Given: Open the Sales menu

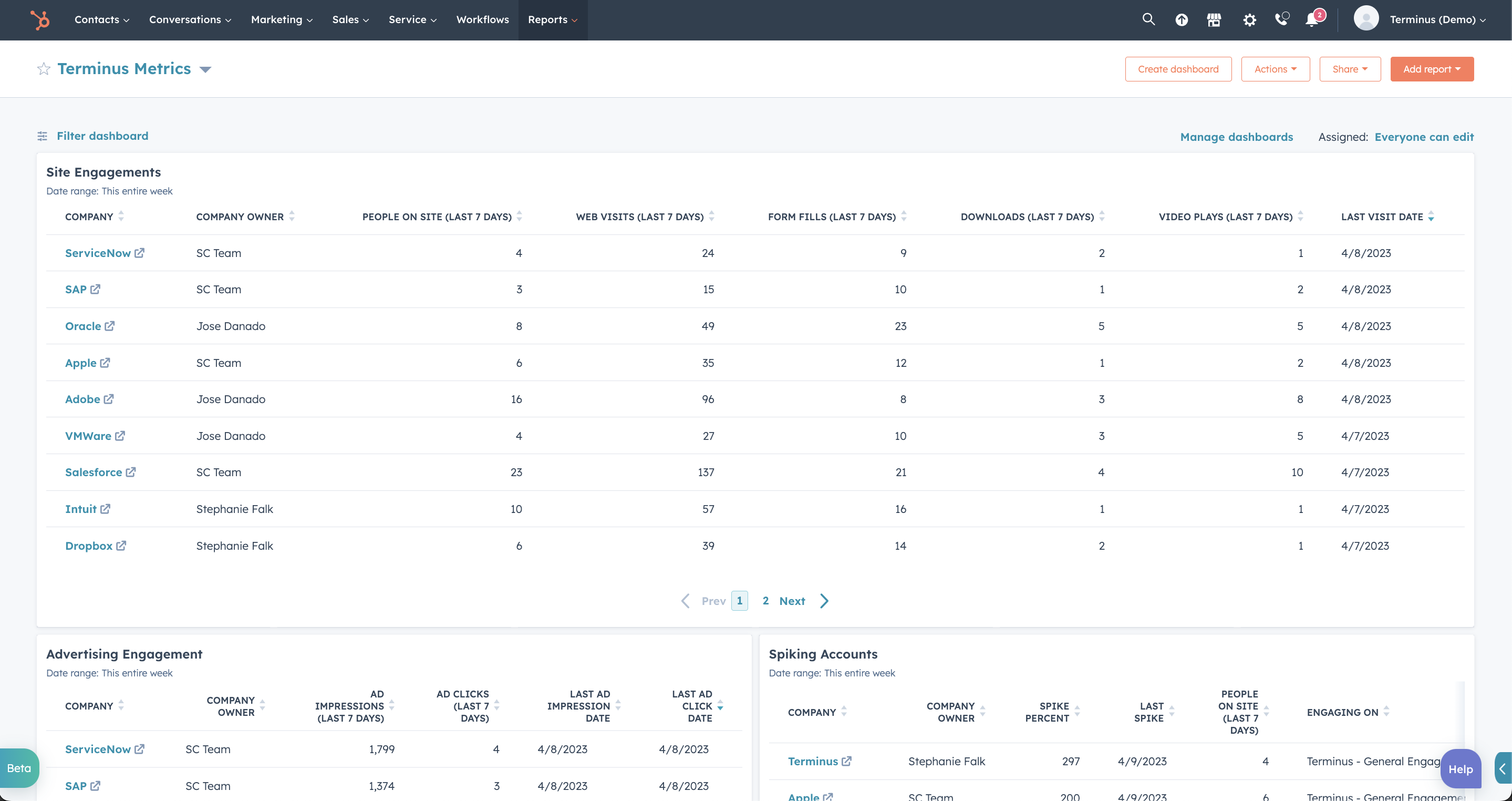Looking at the screenshot, I should click(350, 19).
